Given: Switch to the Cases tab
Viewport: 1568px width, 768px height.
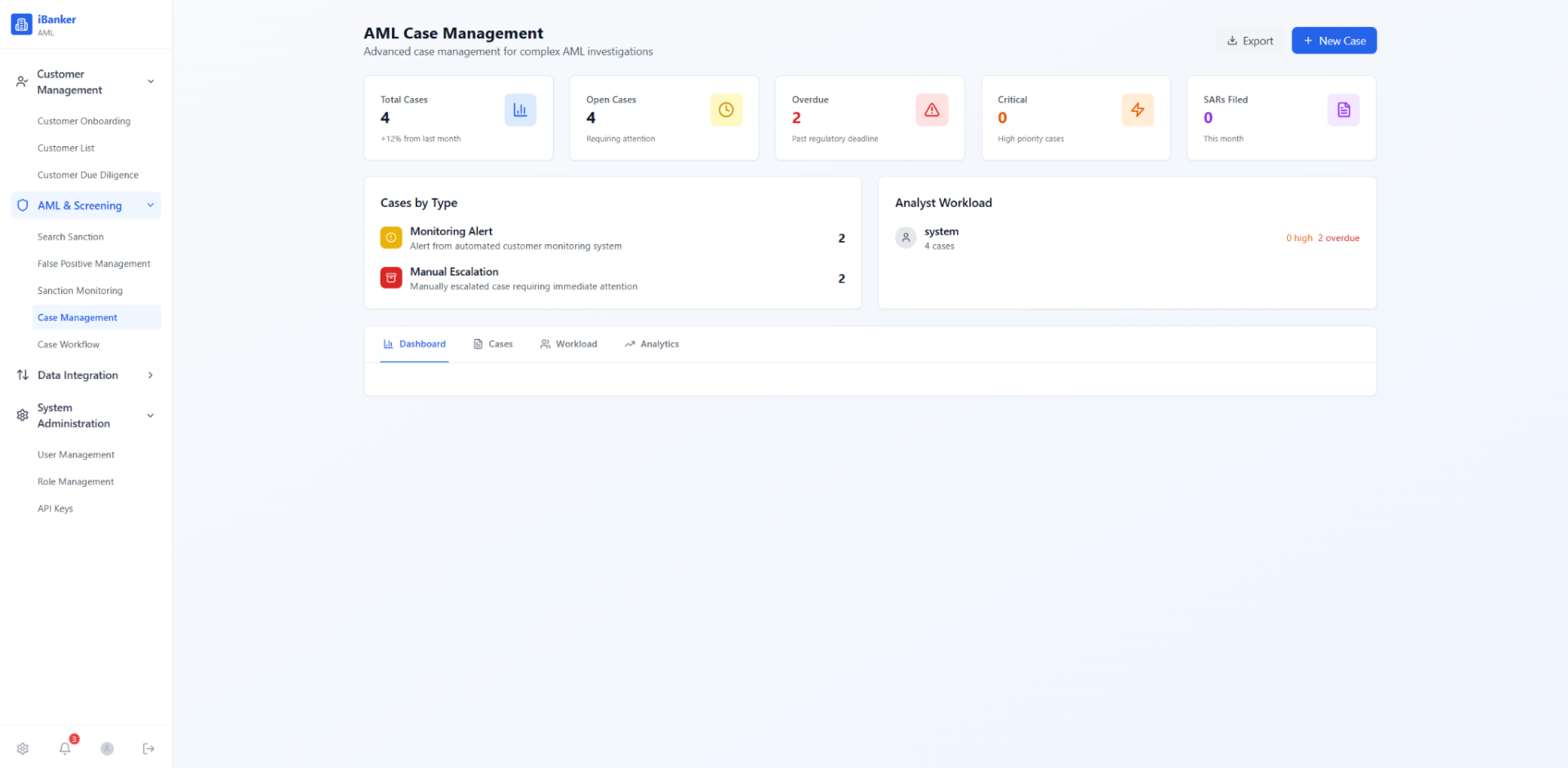Looking at the screenshot, I should [492, 345].
